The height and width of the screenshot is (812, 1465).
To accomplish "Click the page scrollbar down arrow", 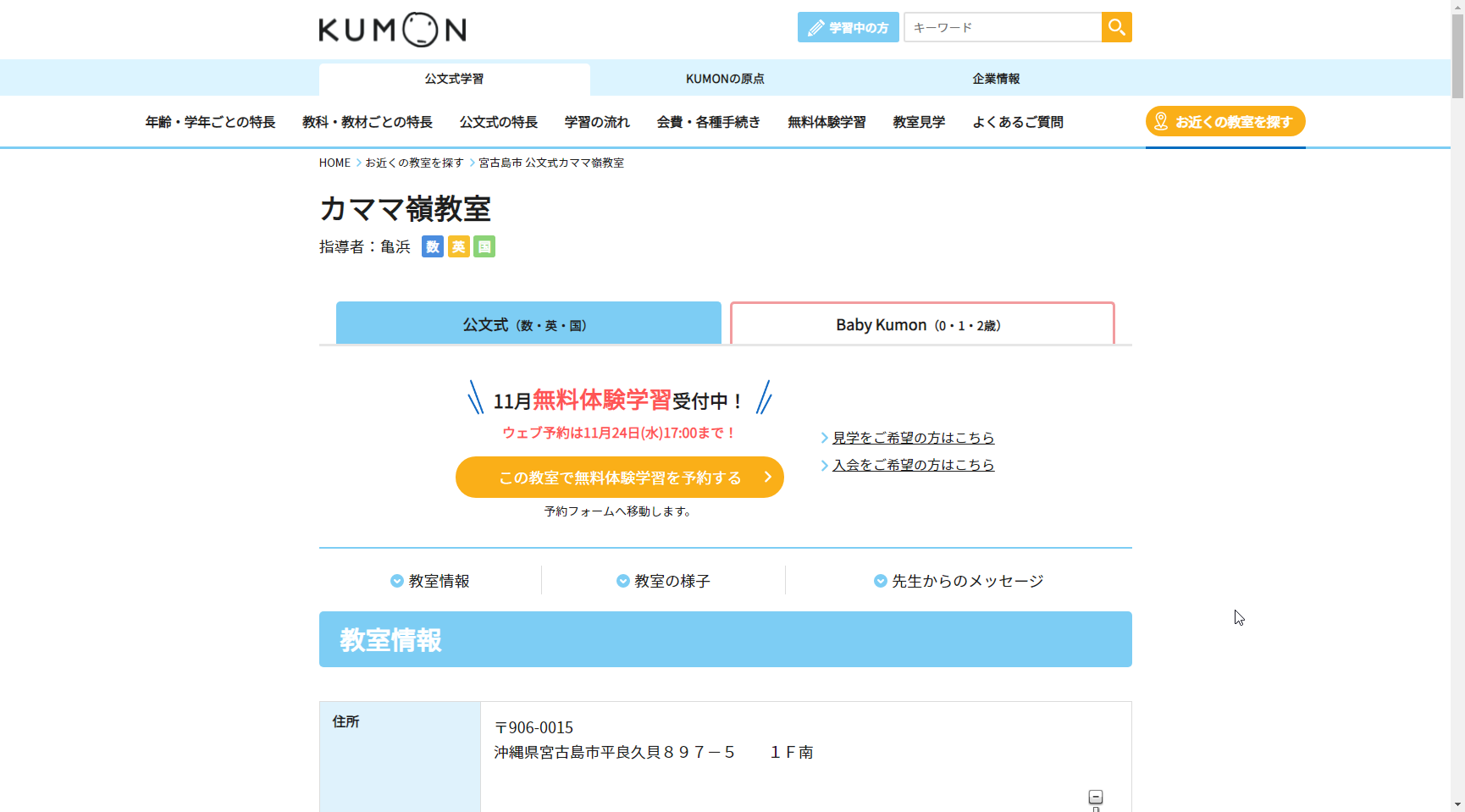I will (1457, 805).
